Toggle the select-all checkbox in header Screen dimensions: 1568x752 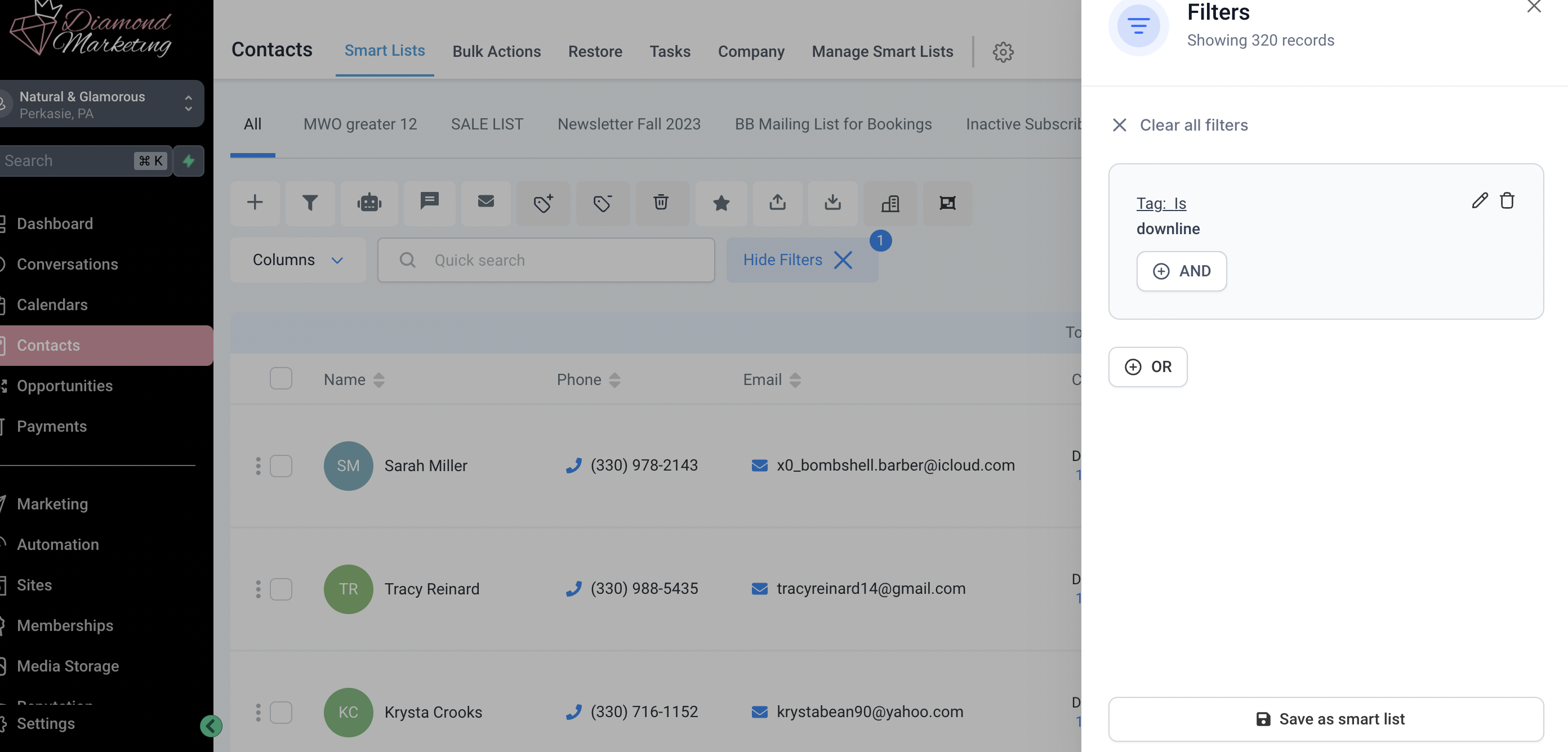click(x=280, y=378)
